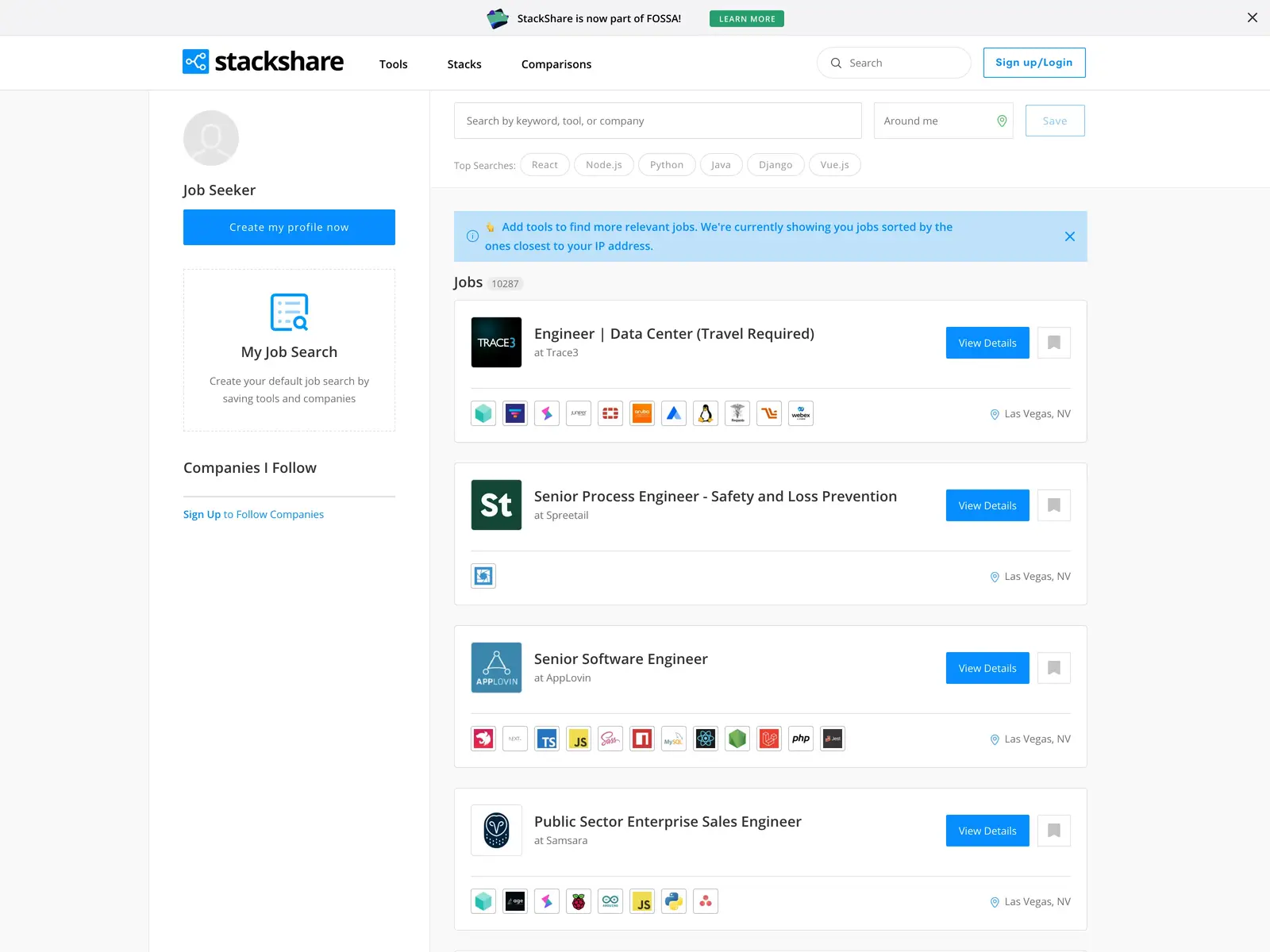Click the PHP icon in AppLovin job
This screenshot has width=1270, height=952.
pyautogui.click(x=801, y=739)
